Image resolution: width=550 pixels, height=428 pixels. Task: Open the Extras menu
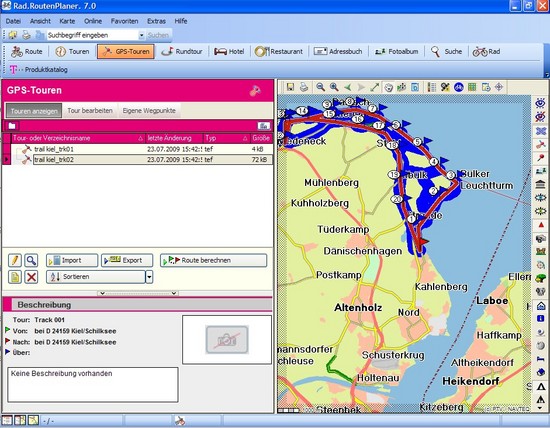156,21
